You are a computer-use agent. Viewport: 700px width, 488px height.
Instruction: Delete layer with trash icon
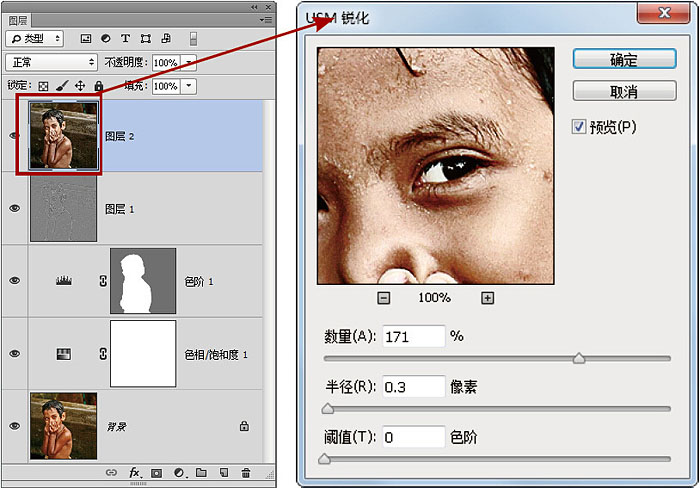(x=246, y=472)
